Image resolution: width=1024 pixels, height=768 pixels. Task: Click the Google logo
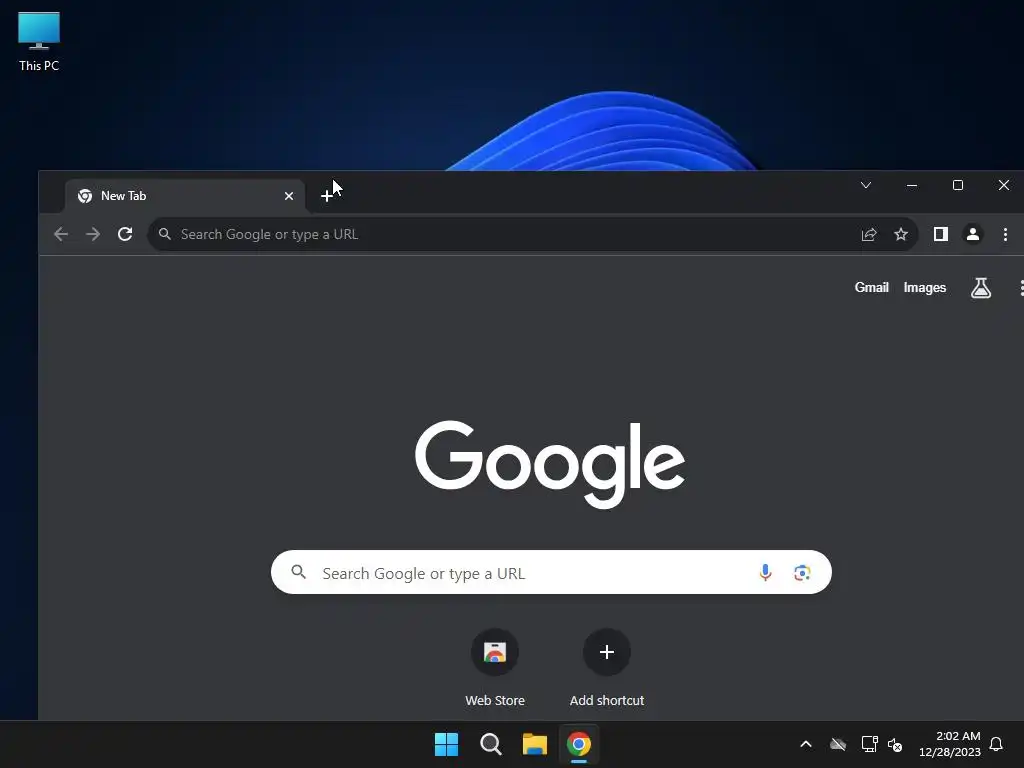[550, 464]
